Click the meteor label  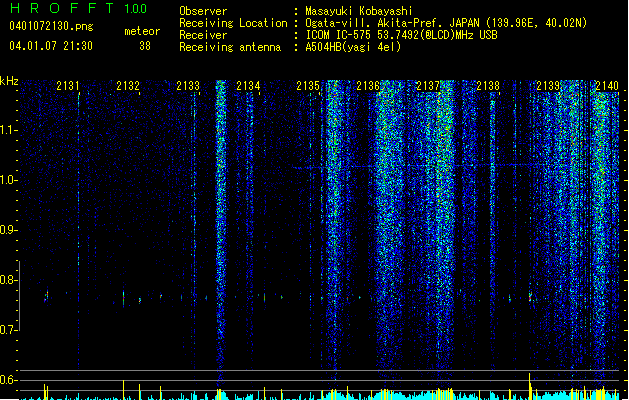[142, 31]
